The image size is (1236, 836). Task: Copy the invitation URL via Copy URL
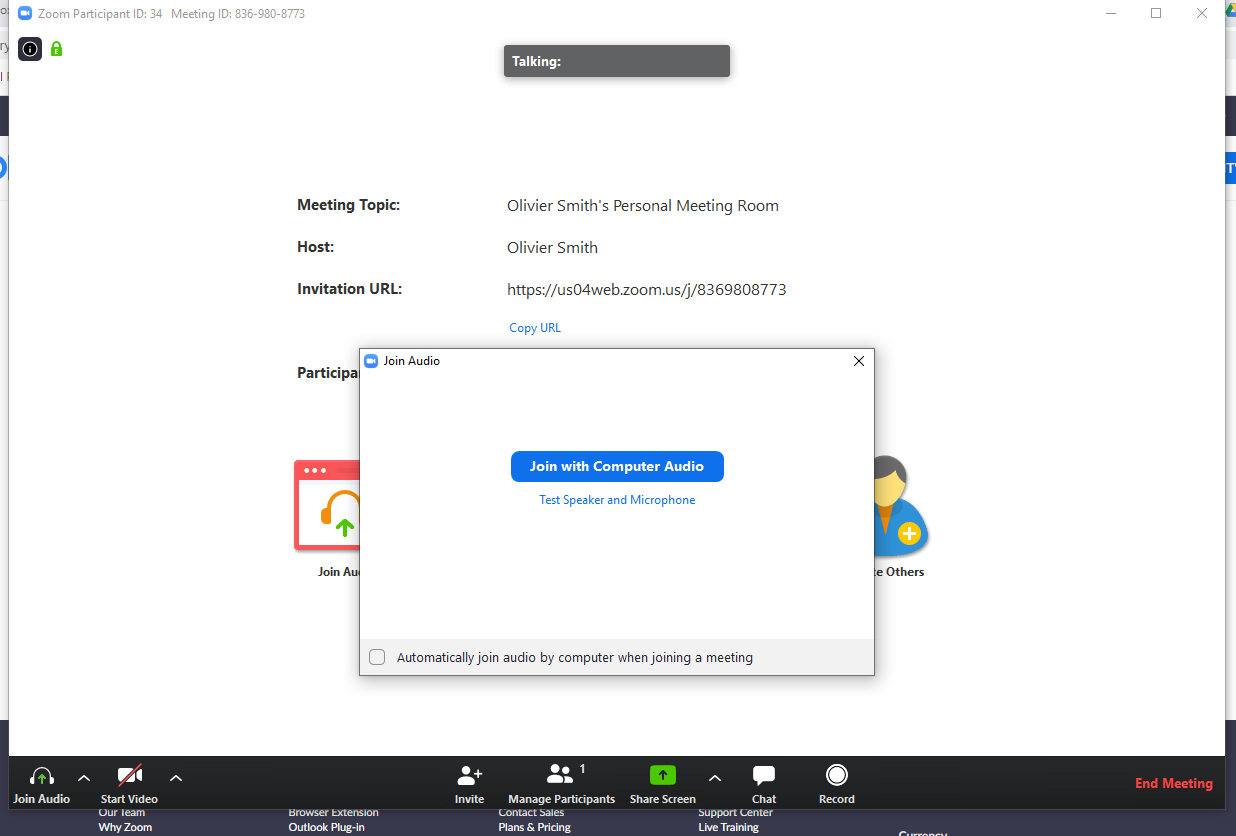pyautogui.click(x=535, y=328)
